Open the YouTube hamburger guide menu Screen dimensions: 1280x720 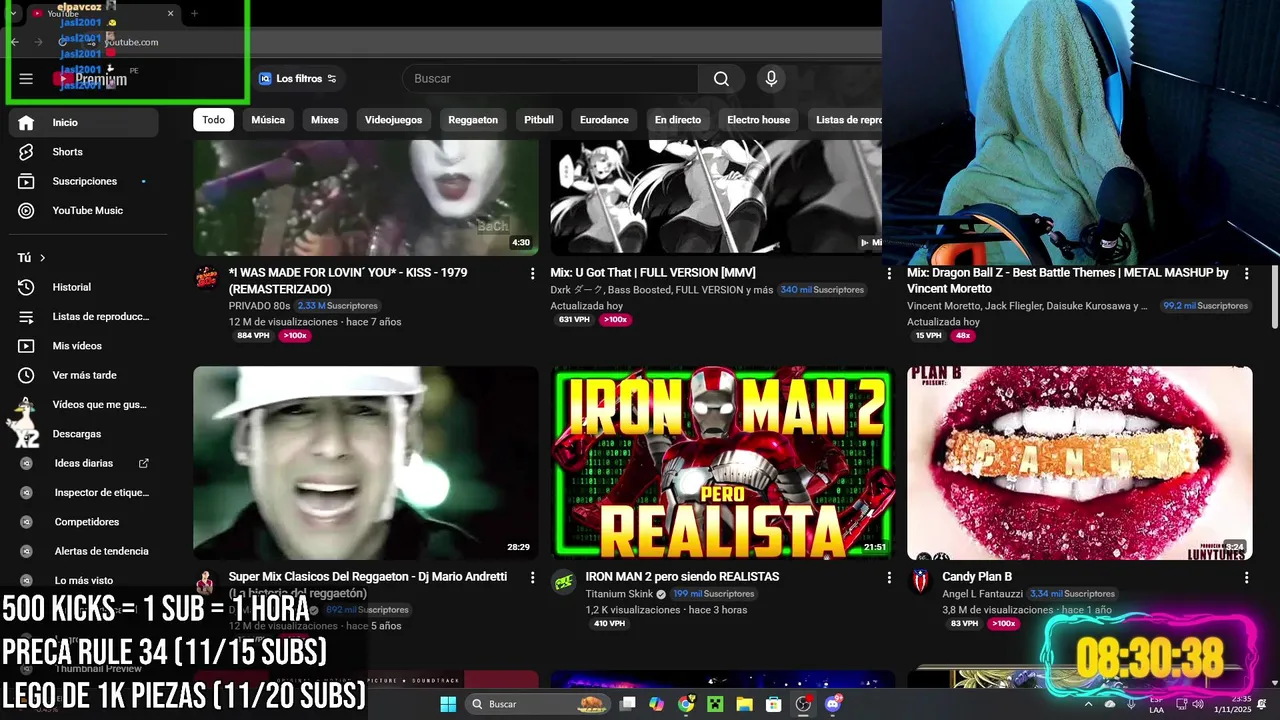[26, 79]
